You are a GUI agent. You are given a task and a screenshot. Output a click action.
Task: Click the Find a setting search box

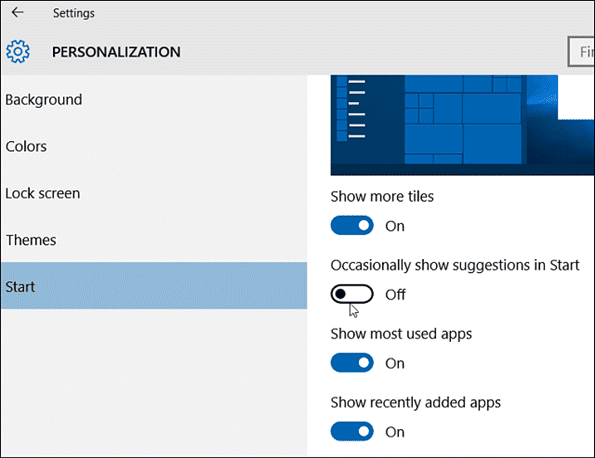click(581, 52)
